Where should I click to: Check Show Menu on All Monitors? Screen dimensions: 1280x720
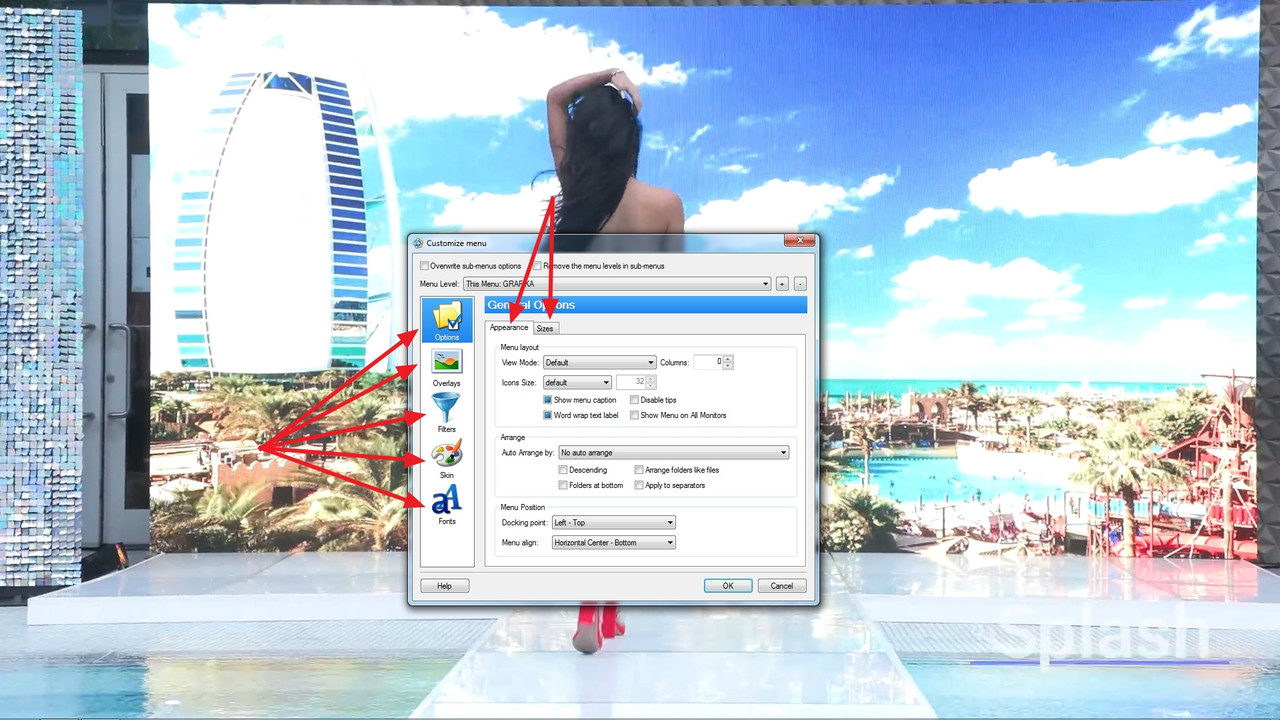(635, 415)
